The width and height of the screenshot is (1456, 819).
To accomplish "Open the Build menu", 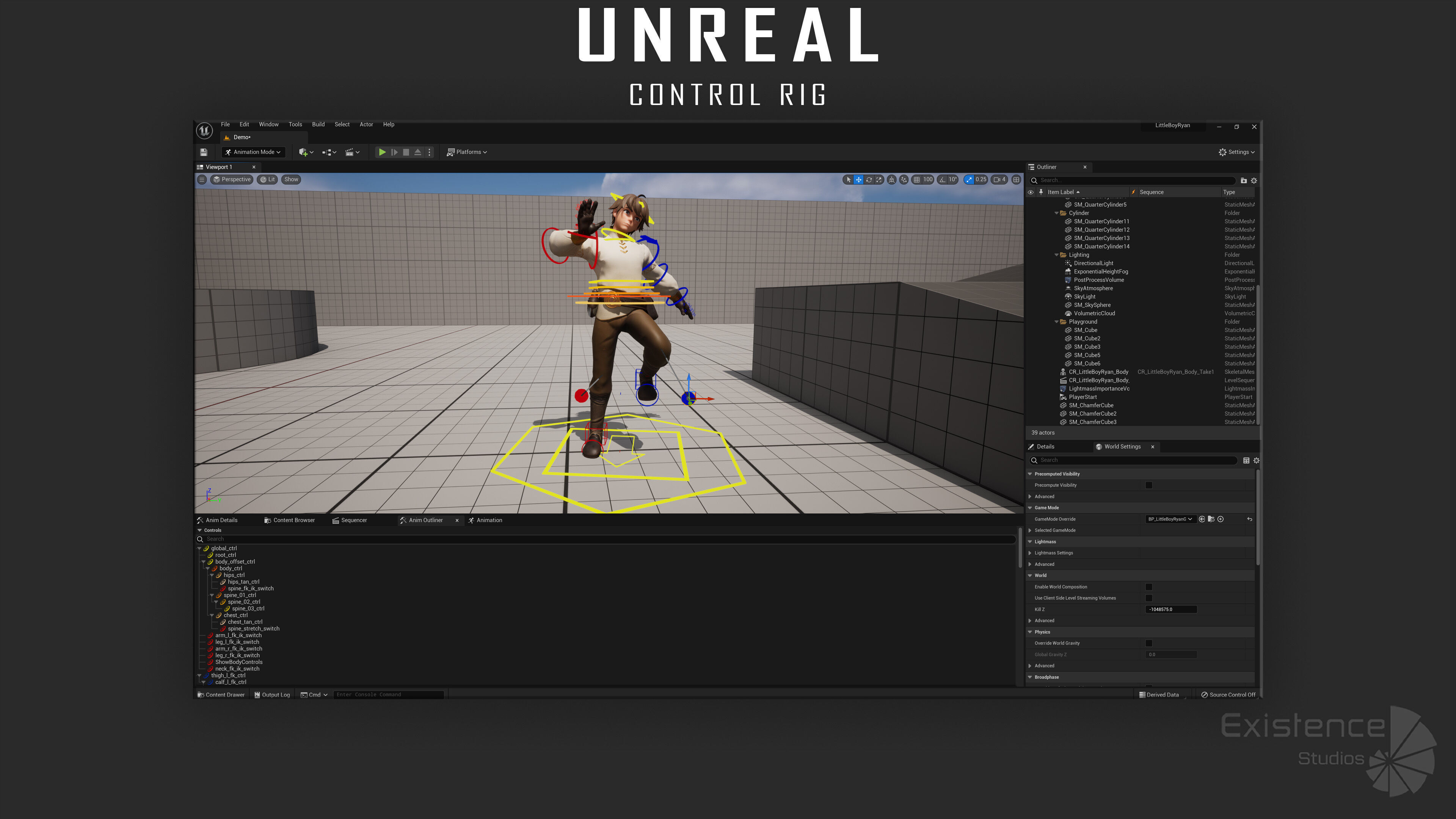I will (318, 124).
